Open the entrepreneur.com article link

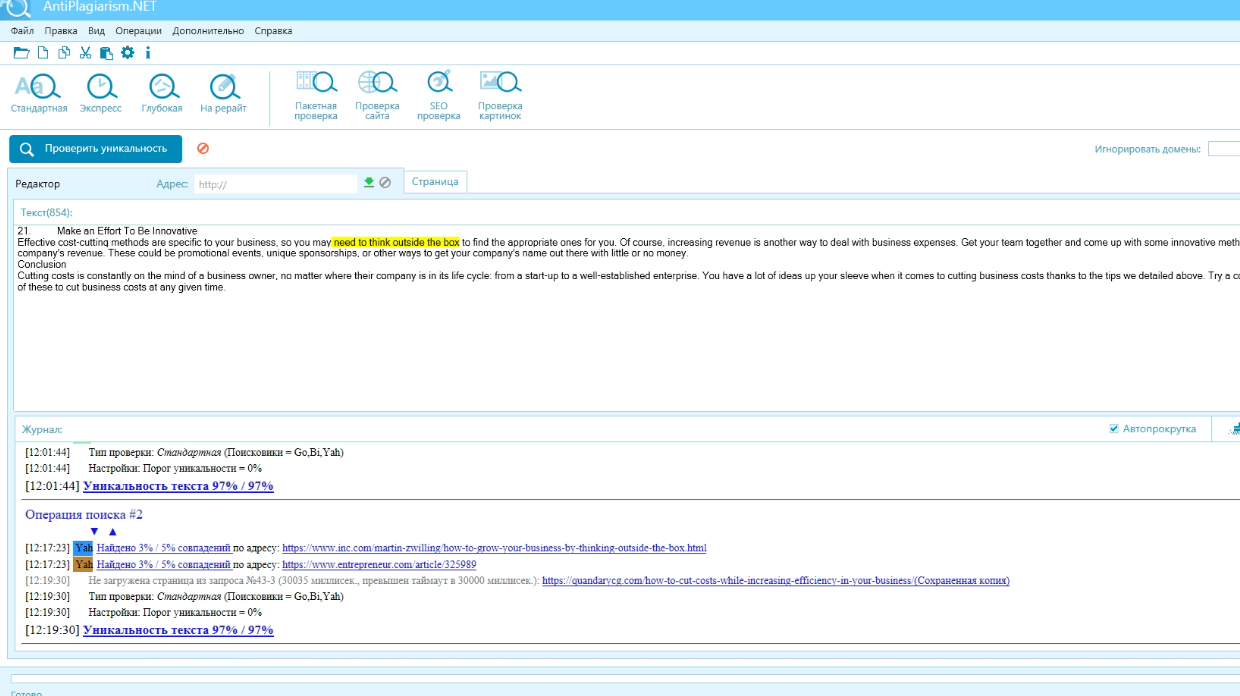pos(379,564)
